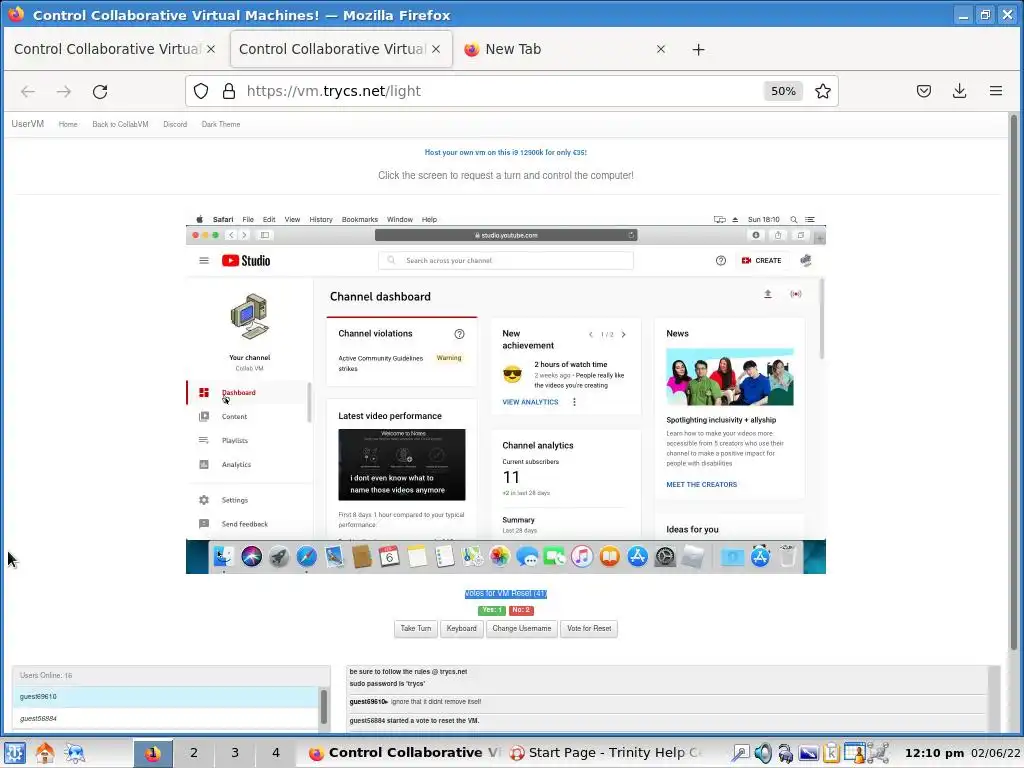Open Safari's History menu
The height and width of the screenshot is (768, 1024).
tap(321, 219)
